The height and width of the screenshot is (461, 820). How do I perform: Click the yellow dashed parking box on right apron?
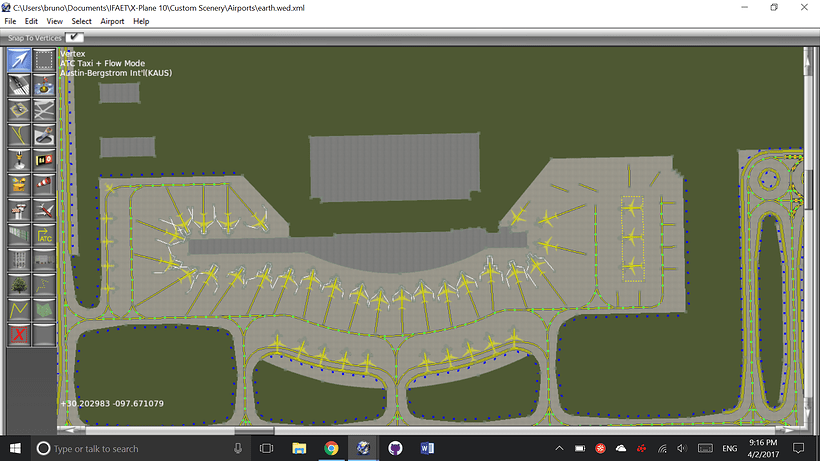632,238
